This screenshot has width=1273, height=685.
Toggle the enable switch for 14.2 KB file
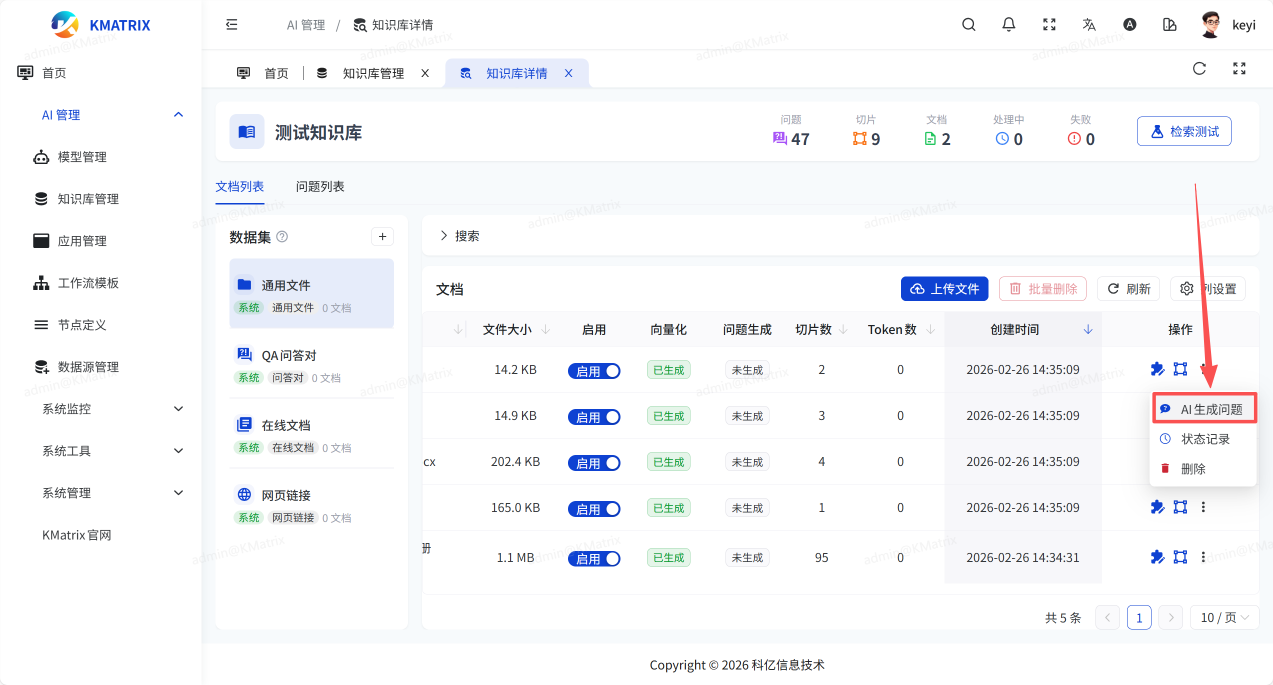point(594,371)
